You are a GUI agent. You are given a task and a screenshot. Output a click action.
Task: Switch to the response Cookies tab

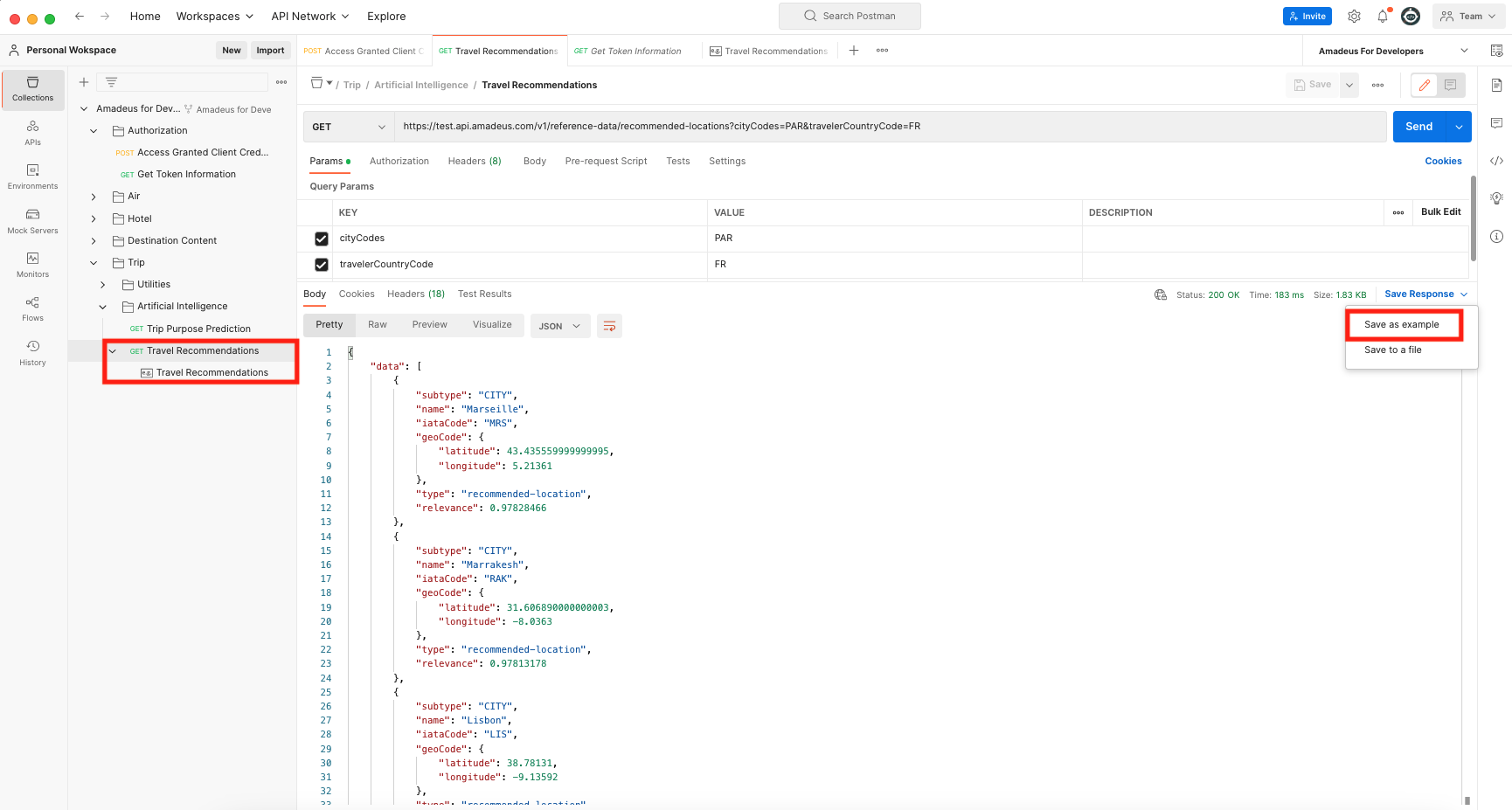pyautogui.click(x=357, y=294)
